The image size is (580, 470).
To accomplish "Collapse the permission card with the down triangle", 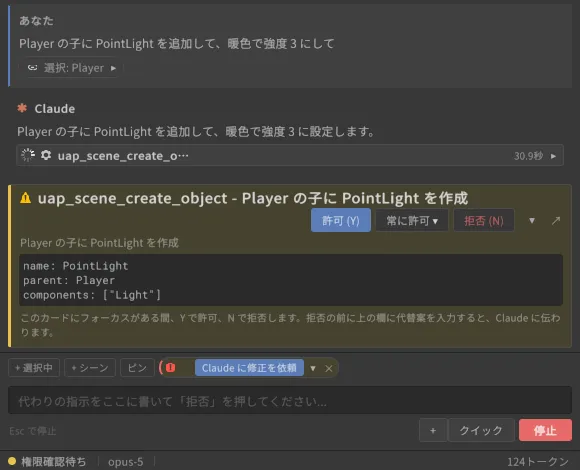I will tap(532, 221).
